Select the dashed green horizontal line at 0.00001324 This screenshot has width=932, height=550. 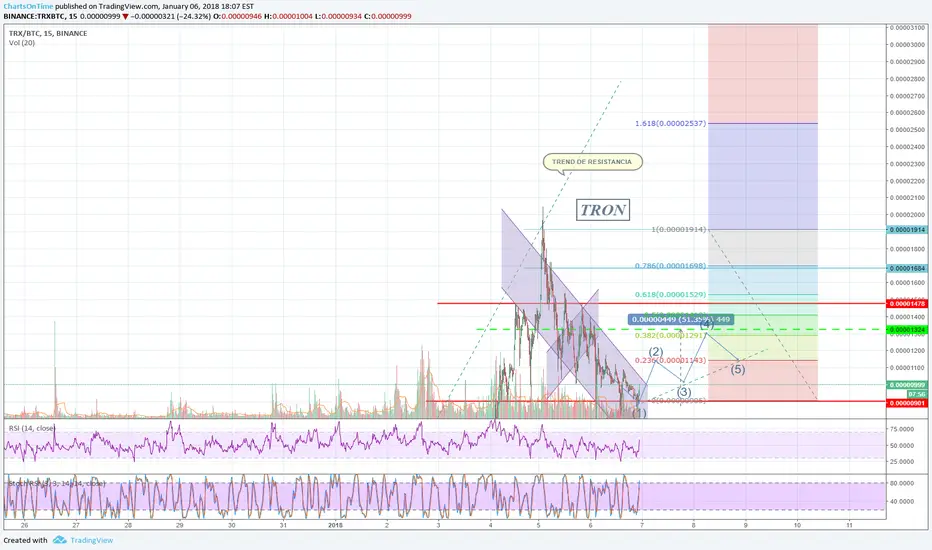(681, 329)
